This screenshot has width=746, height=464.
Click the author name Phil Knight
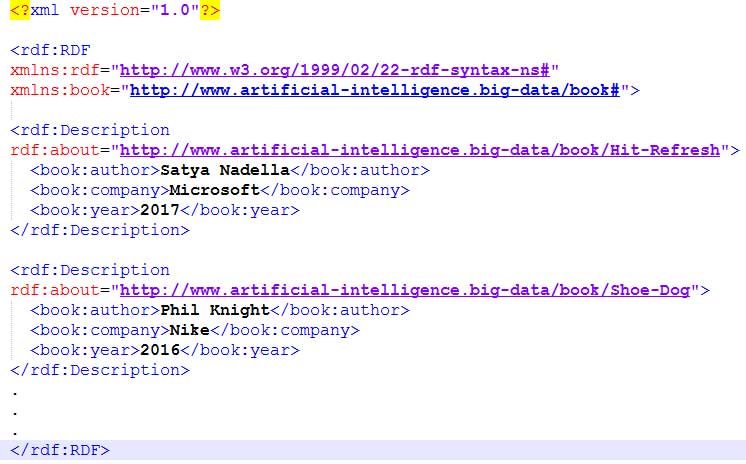coord(215,310)
